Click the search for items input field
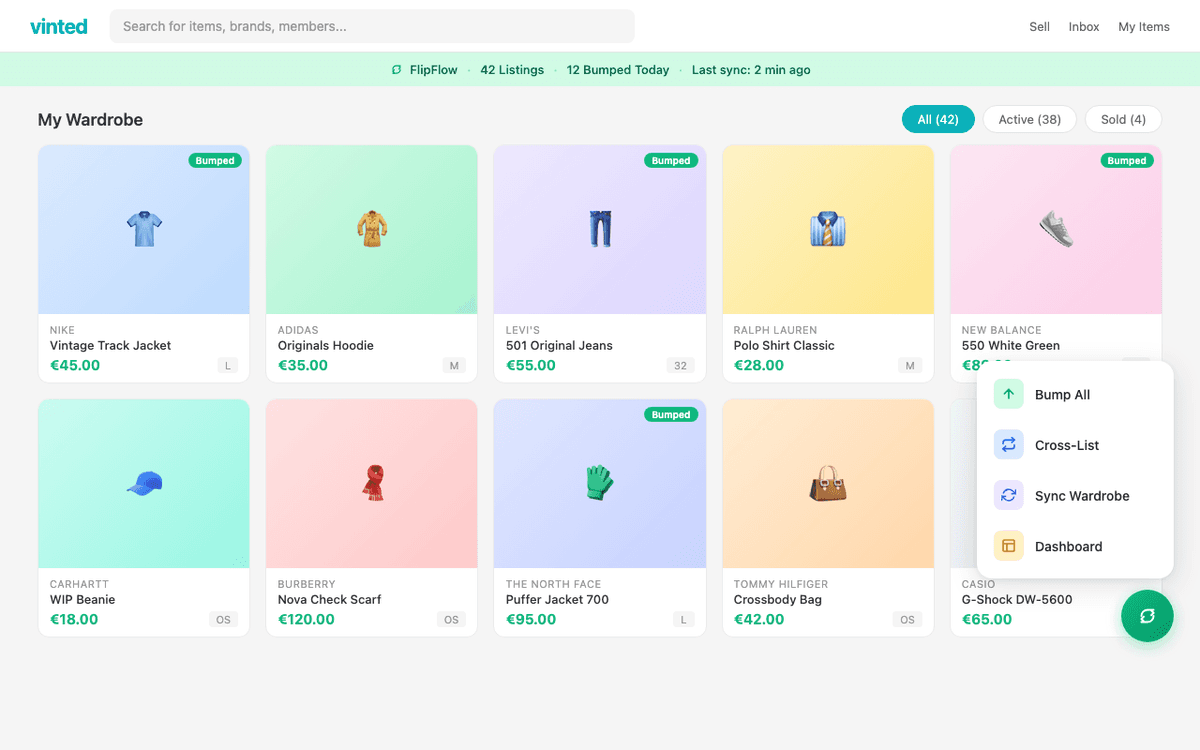Screen dimensions: 1200x750 coord(372,26)
